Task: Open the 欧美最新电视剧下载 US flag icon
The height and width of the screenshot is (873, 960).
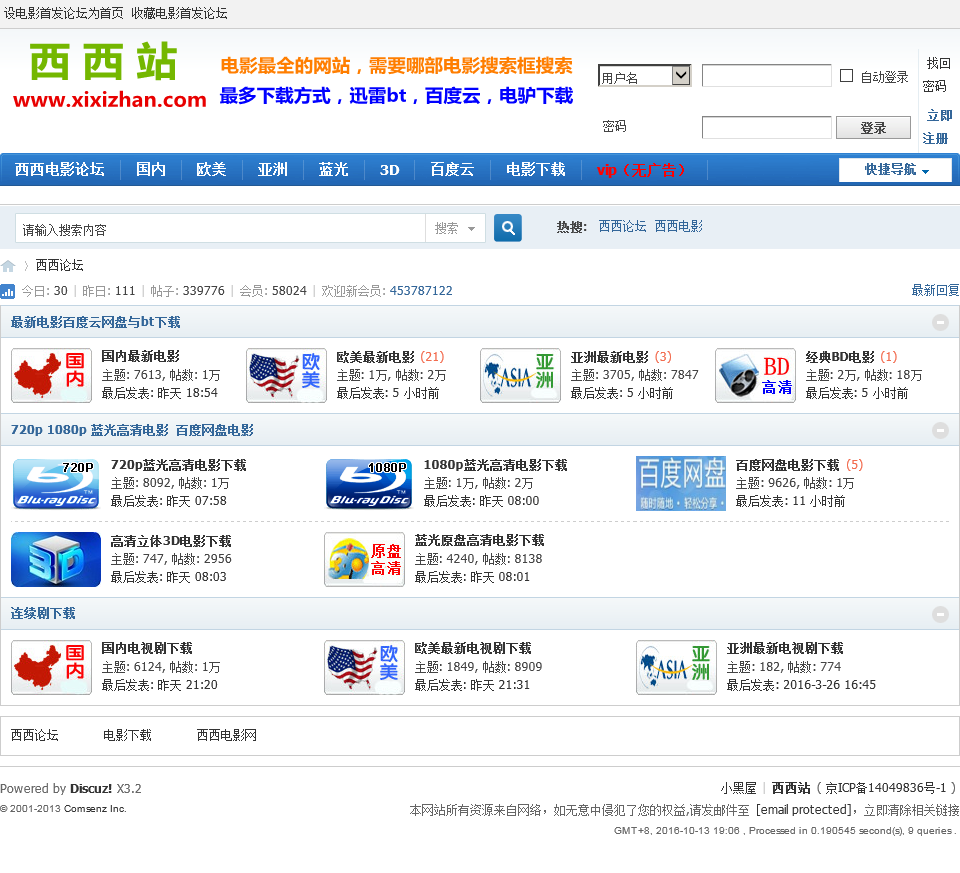Action: (364, 667)
